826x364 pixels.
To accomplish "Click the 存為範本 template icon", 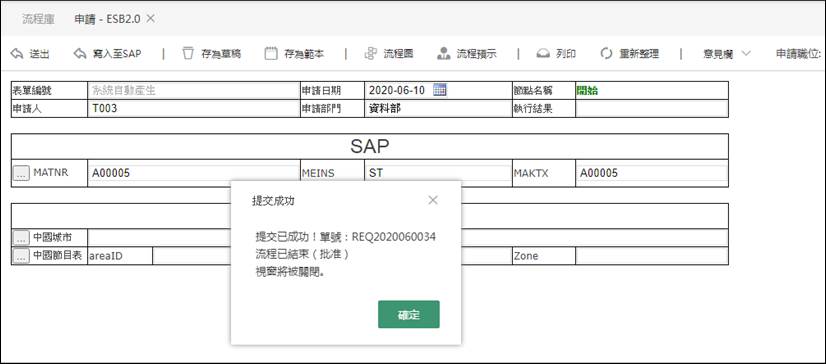I will tap(271, 53).
